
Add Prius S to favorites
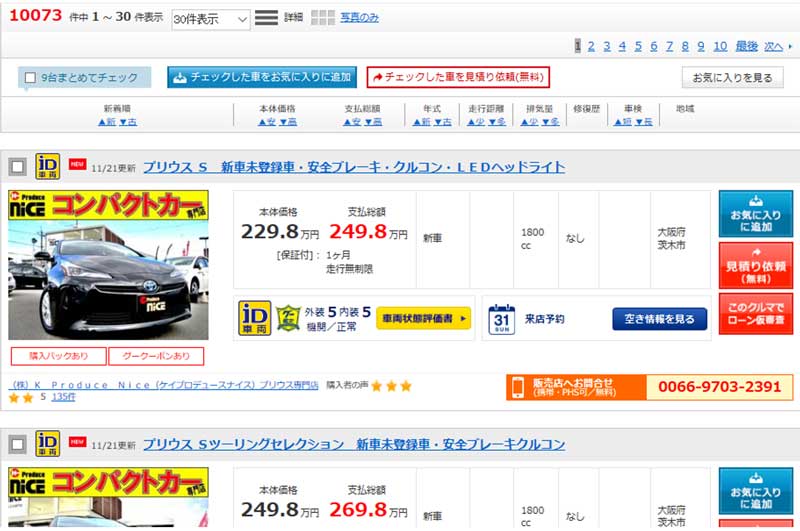(x=756, y=214)
